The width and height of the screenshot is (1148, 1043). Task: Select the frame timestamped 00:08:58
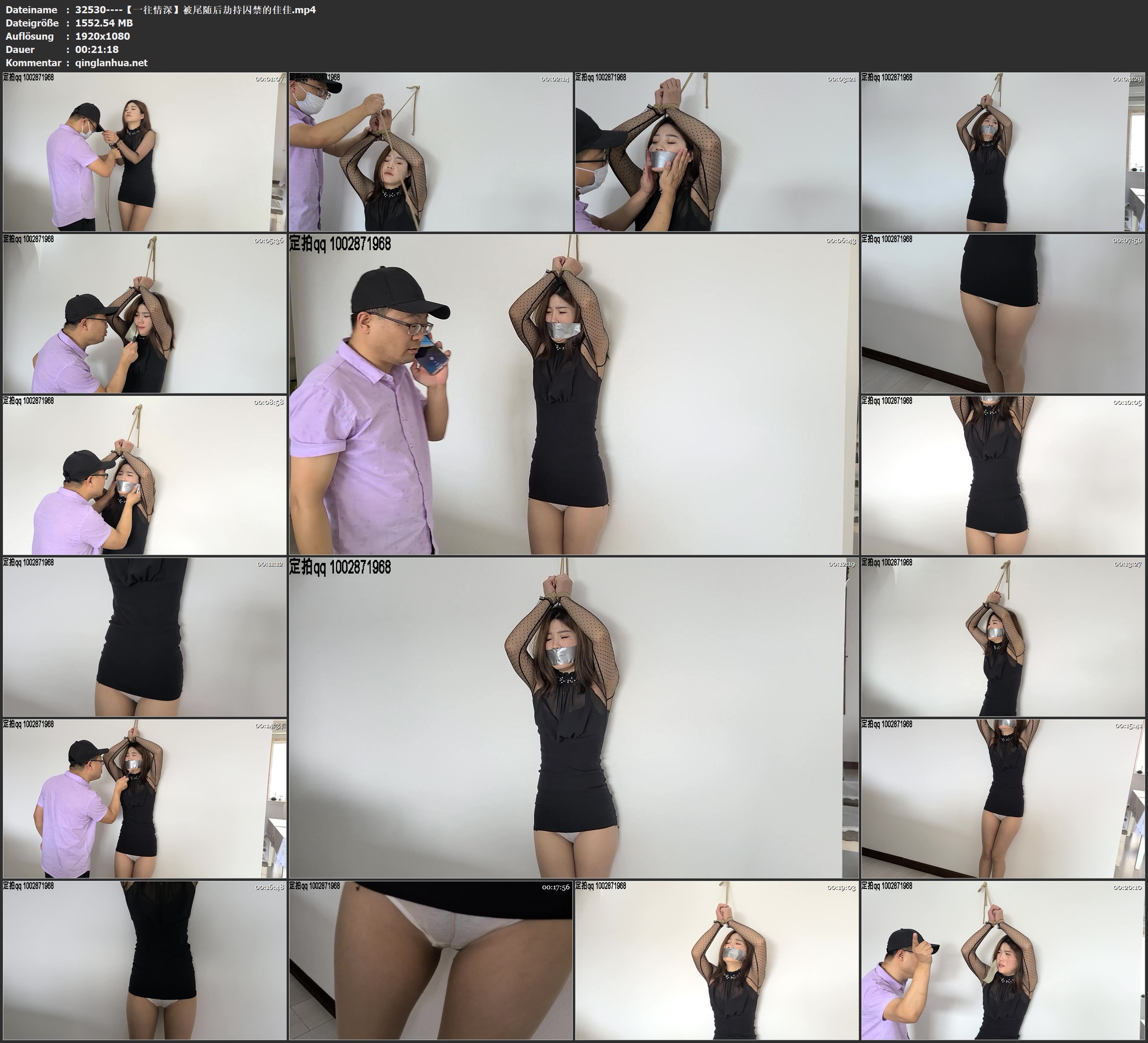pos(145,475)
